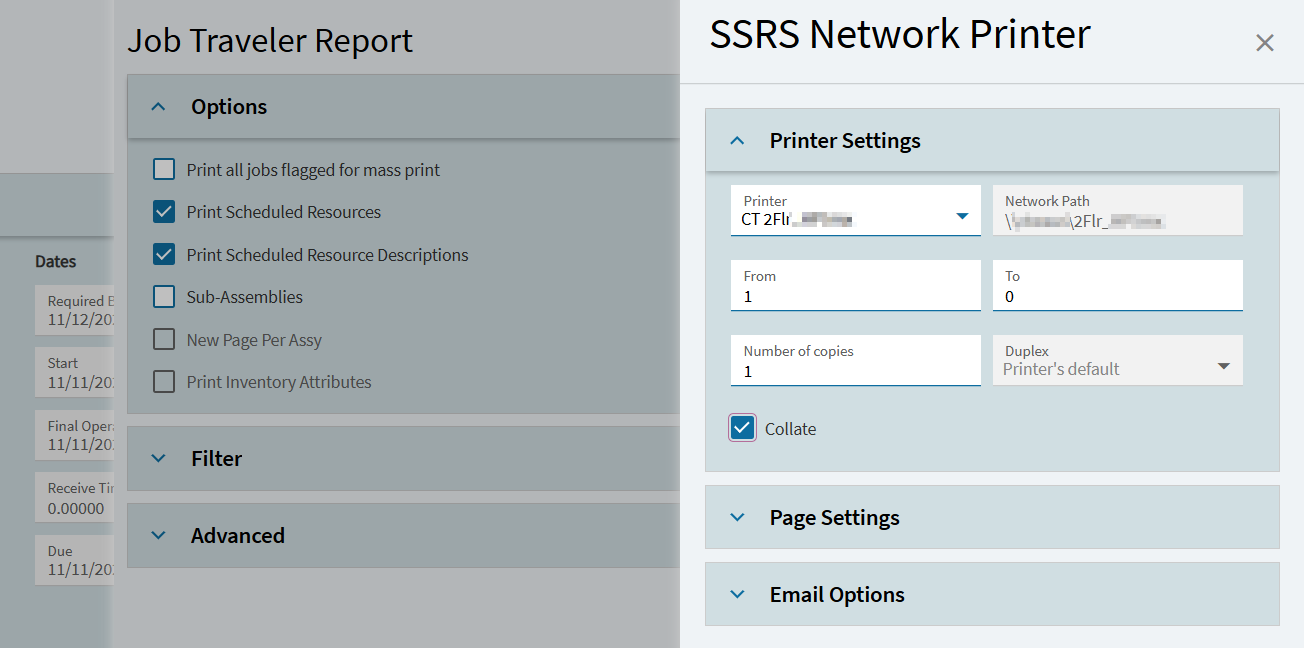Enable the Sub-Assemblies option
The image size is (1304, 648).
point(163,296)
